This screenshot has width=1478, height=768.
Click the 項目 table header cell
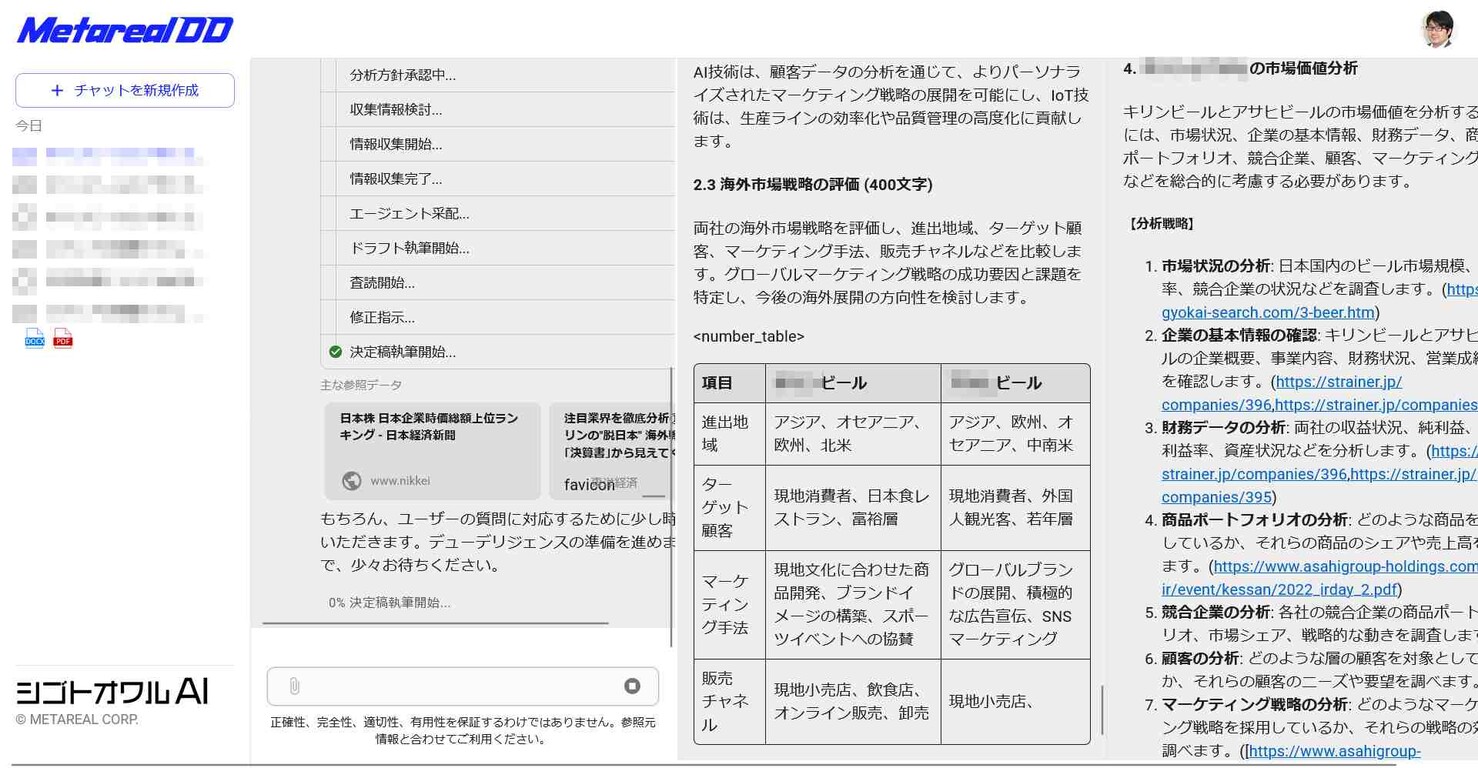tap(729, 383)
